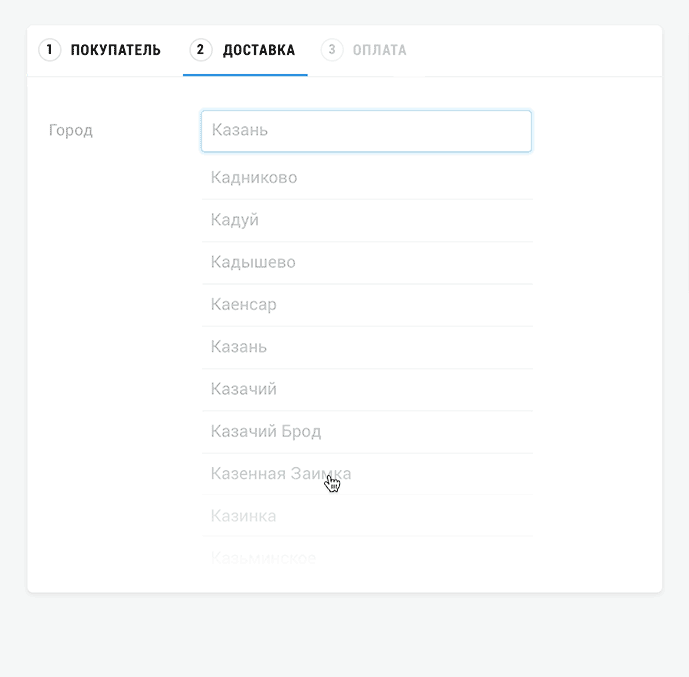Pick the faded Казьминское option

pos(367,558)
